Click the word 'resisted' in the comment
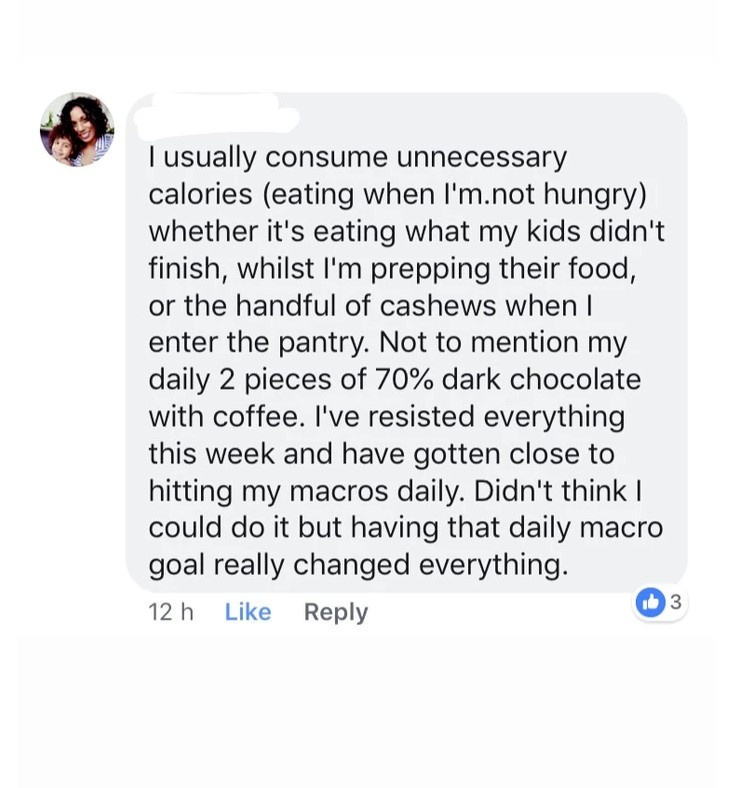Viewport: 734px width, 788px height. [392, 417]
